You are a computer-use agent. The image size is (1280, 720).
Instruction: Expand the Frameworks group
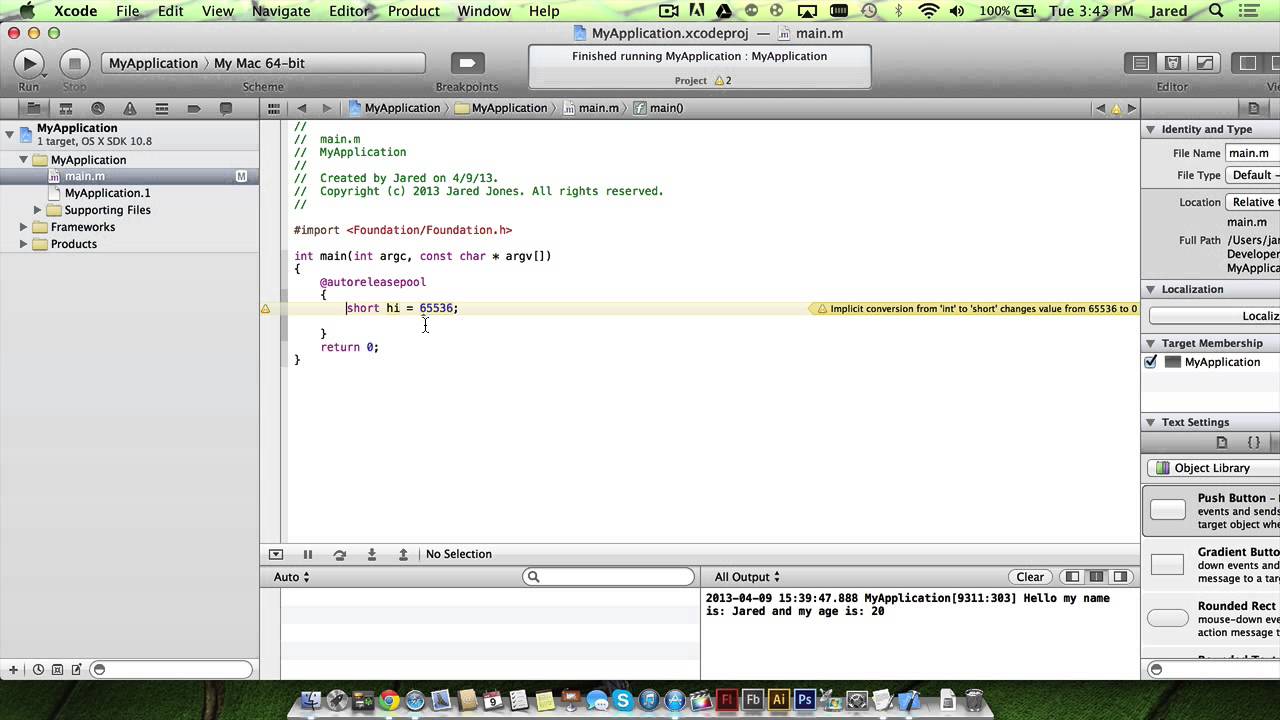23,227
